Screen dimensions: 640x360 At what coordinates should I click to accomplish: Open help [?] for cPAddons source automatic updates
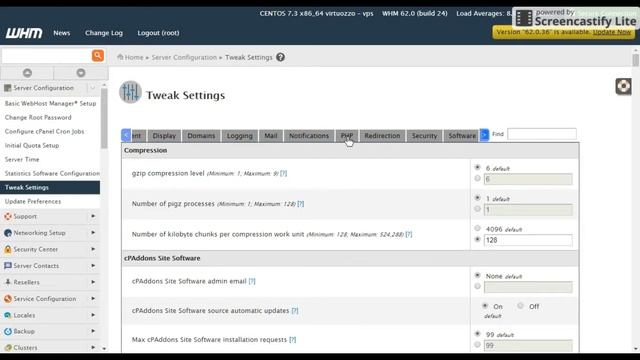[295, 311]
